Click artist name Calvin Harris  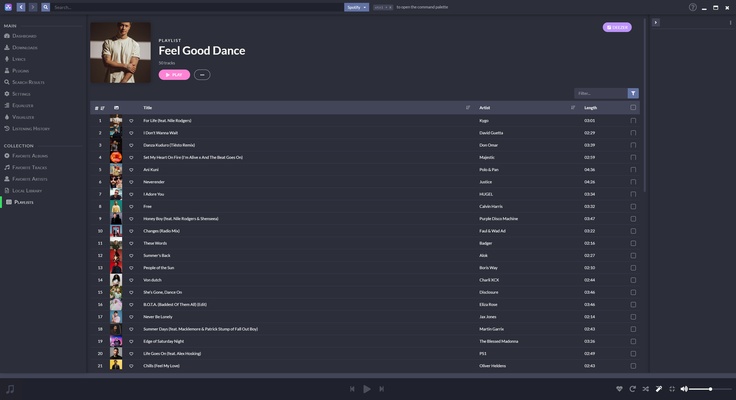[x=491, y=207]
